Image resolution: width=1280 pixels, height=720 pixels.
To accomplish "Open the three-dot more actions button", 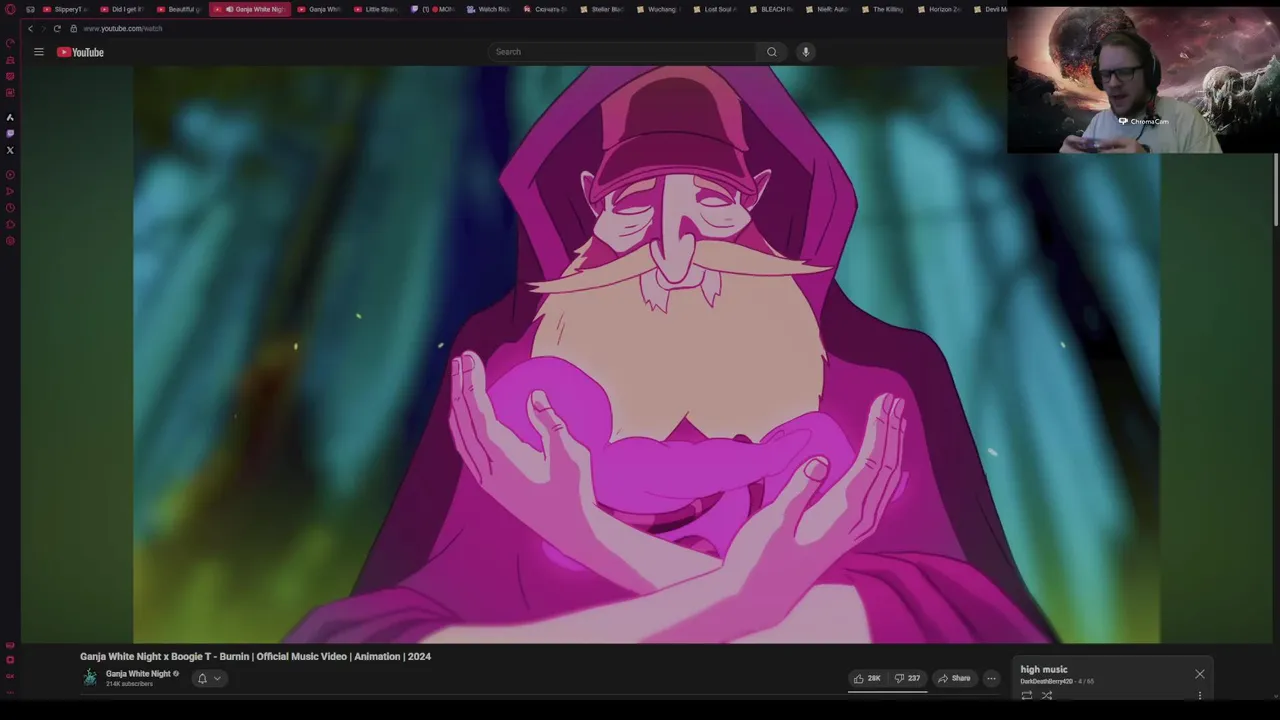I will (x=991, y=678).
